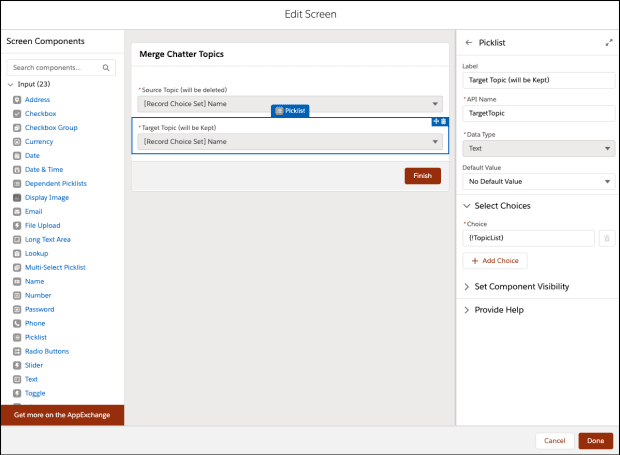Screen dimensions: 620x455
Task: Click the Lookup component icon
Action: (x=17, y=253)
